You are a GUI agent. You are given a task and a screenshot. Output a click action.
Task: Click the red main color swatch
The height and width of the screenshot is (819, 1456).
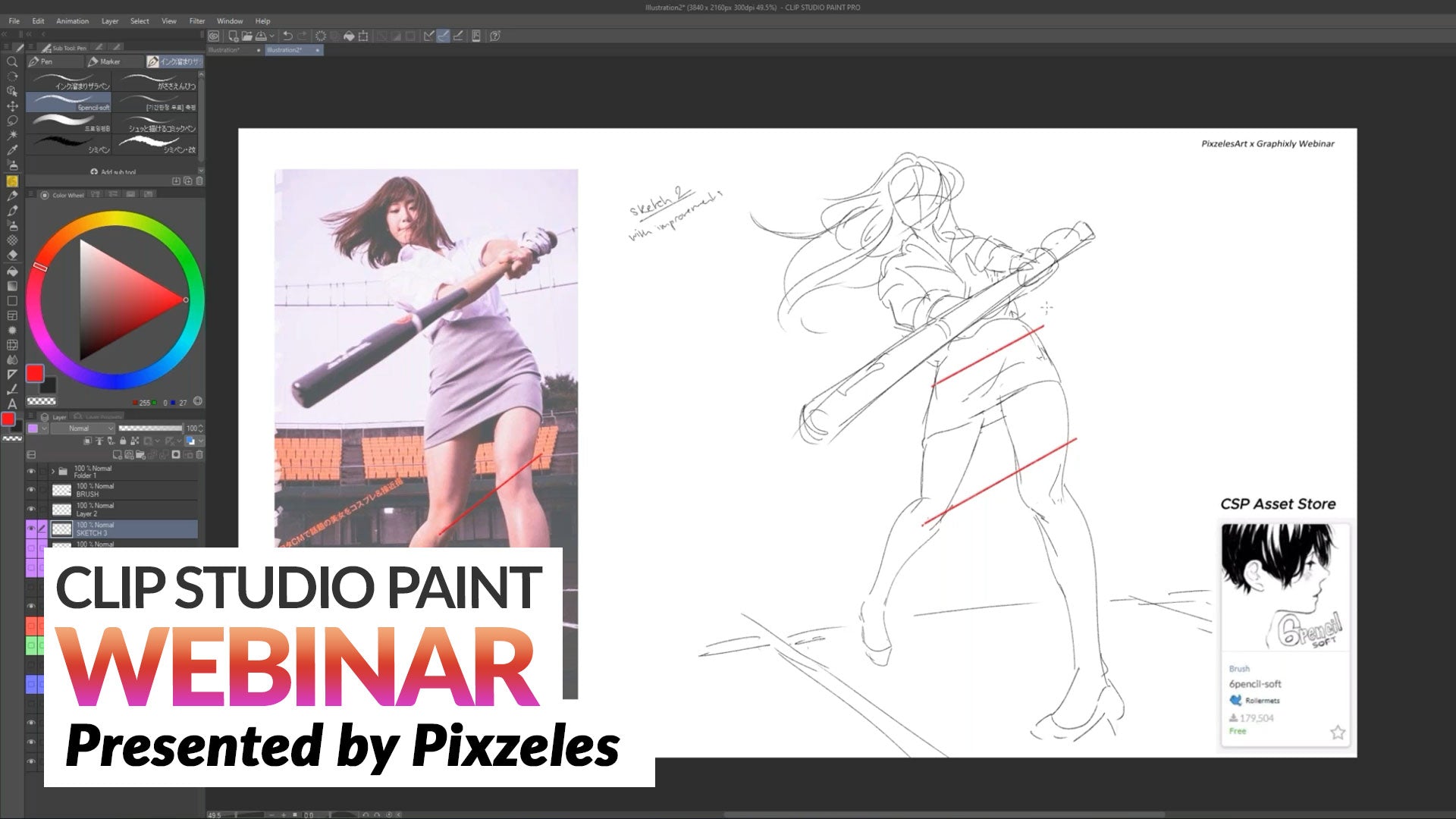35,373
